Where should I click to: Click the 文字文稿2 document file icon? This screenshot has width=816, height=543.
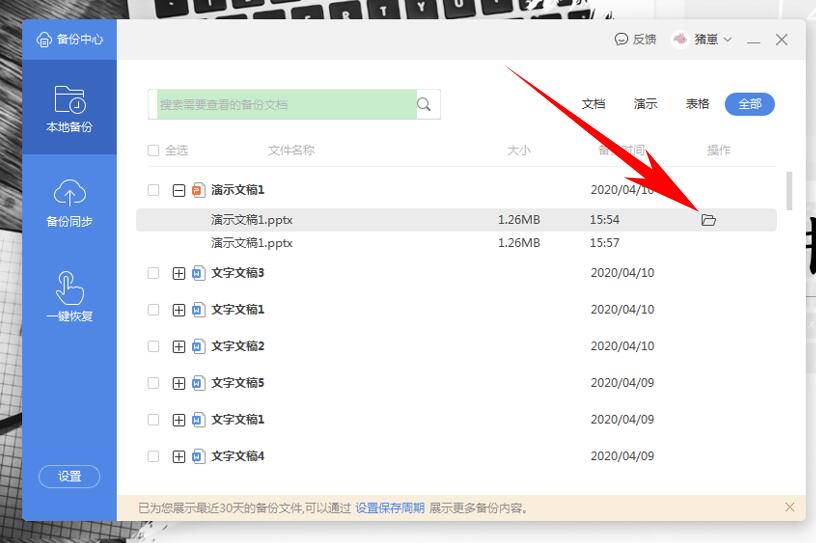[198, 346]
